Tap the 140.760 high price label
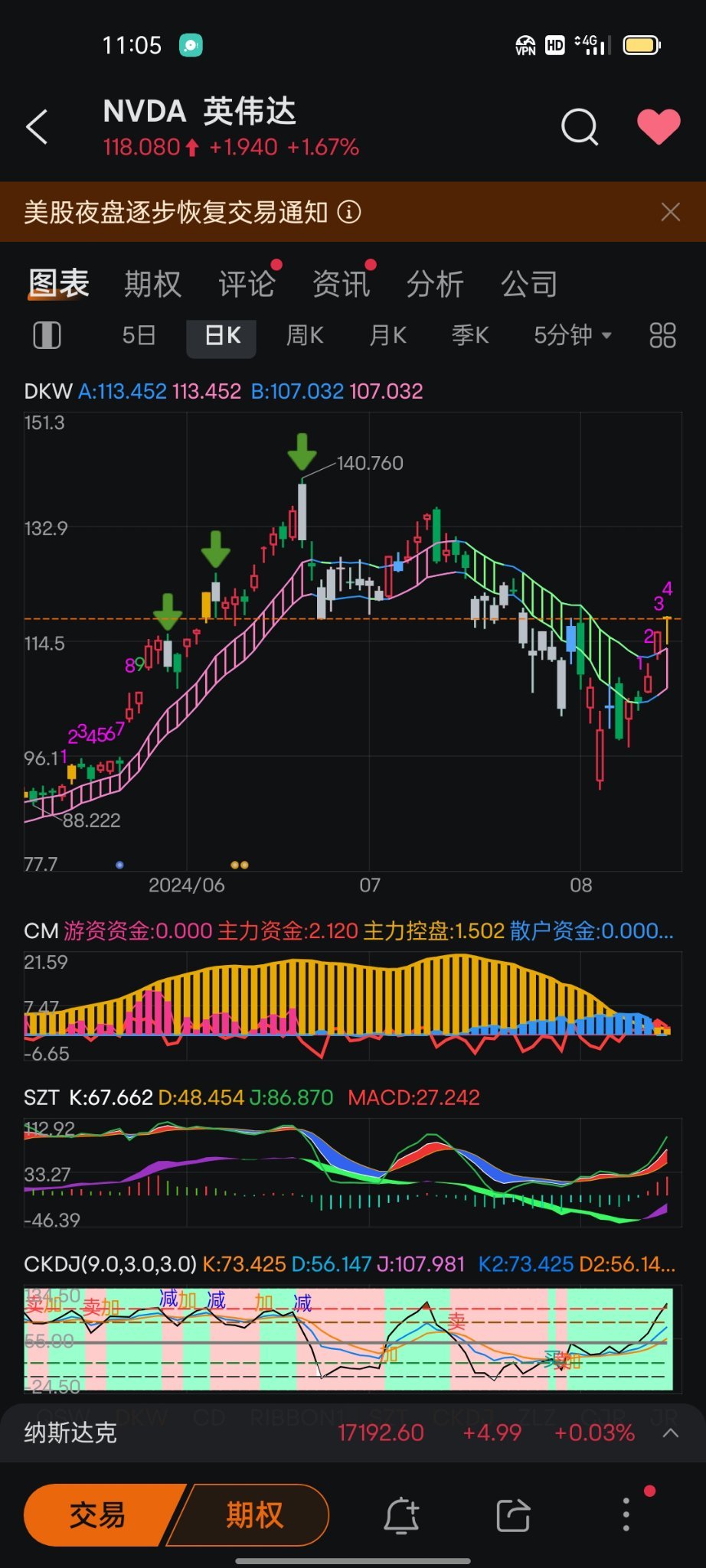The height and width of the screenshot is (1568, 706). (370, 463)
